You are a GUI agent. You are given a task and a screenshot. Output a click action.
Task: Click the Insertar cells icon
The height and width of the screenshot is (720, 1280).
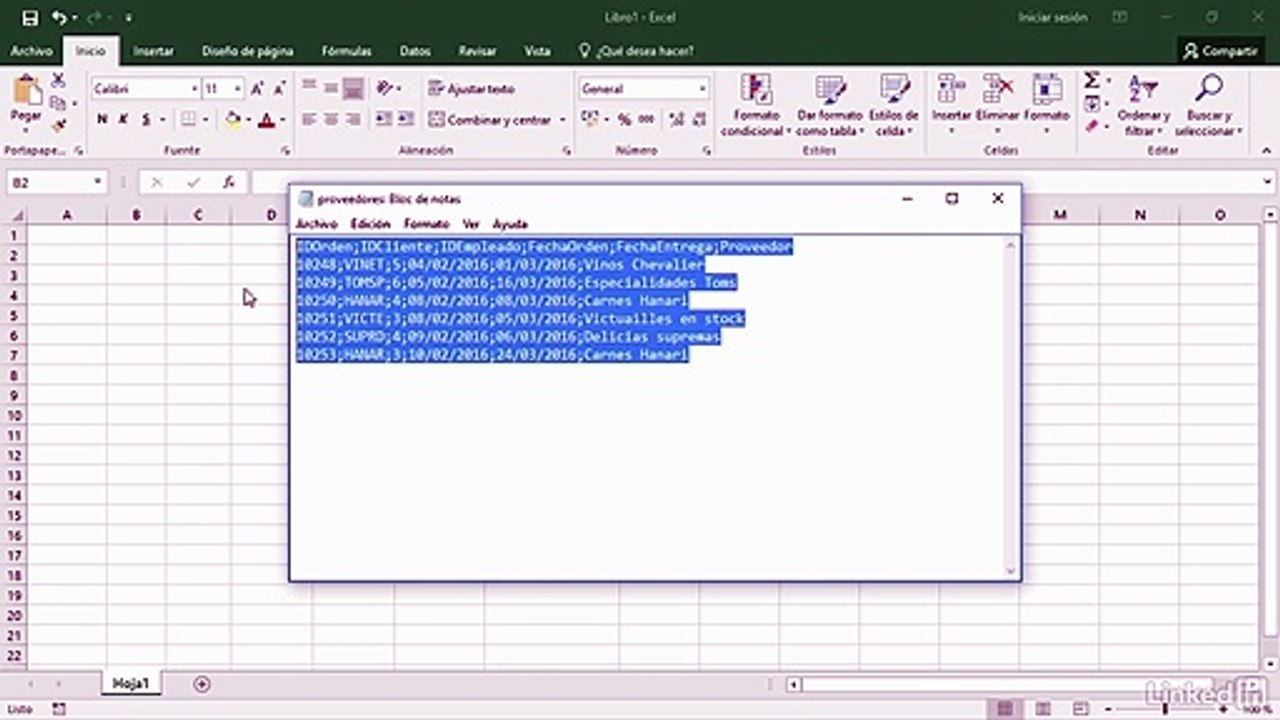click(951, 91)
